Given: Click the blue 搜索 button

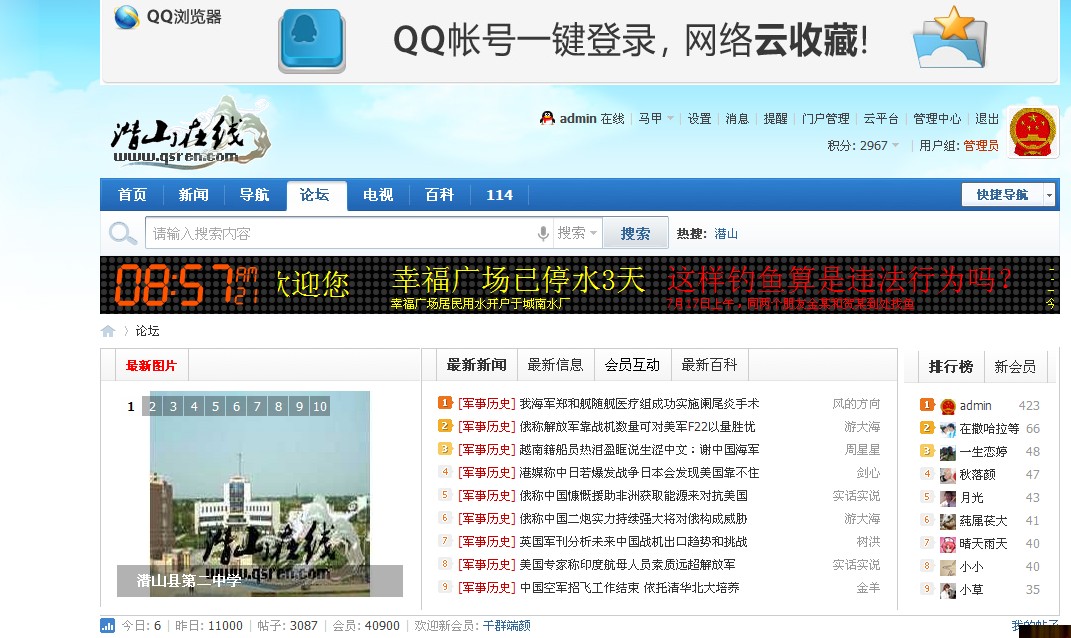Looking at the screenshot, I should pos(635,234).
